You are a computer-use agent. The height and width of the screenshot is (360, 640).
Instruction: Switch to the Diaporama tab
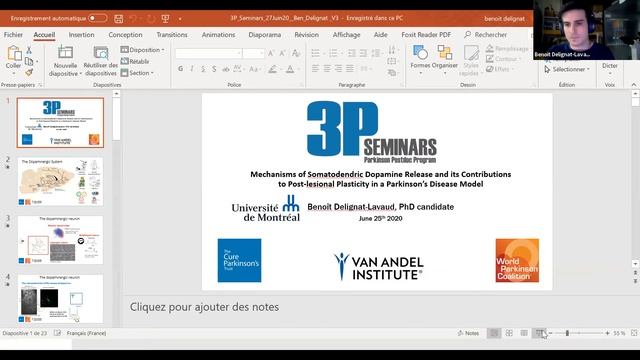point(264,35)
